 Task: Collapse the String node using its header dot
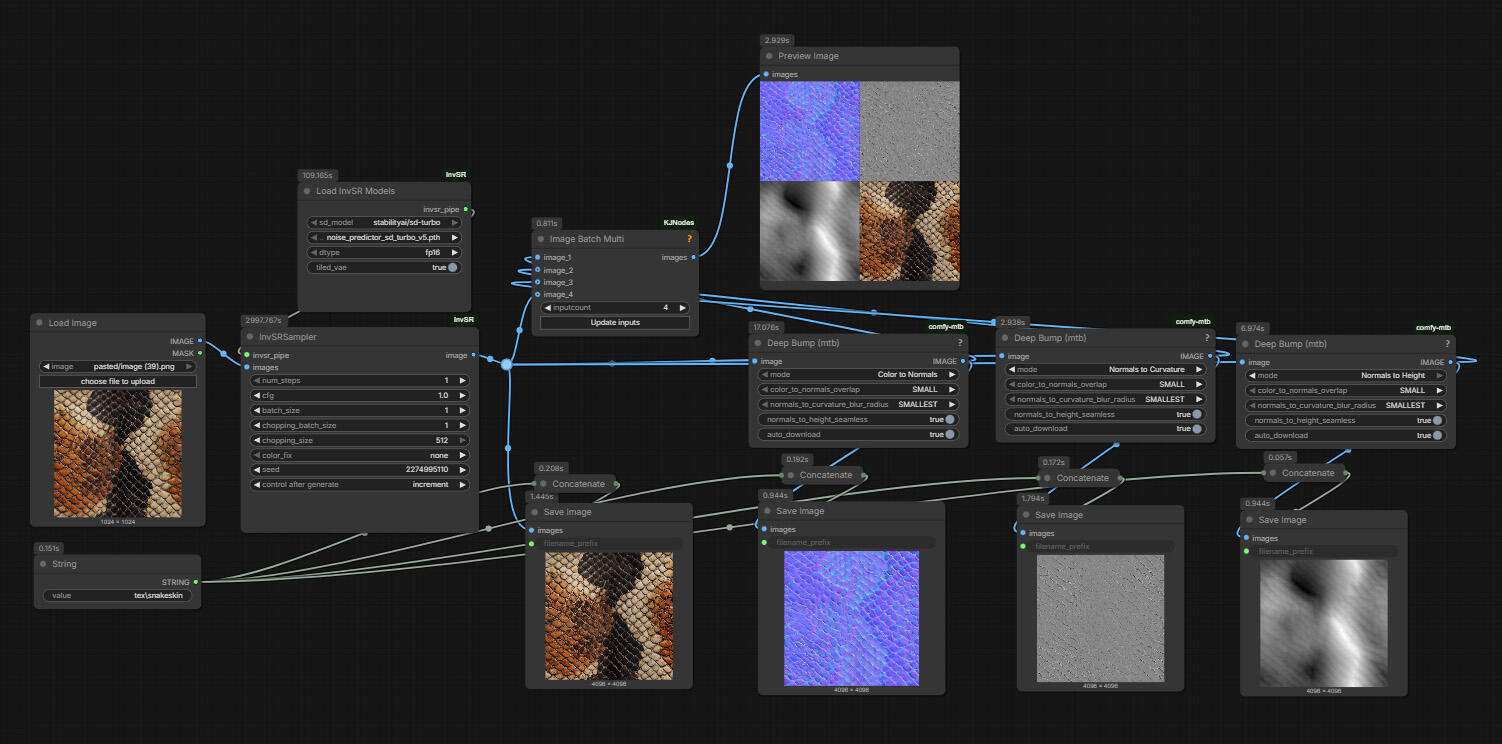coord(43,564)
